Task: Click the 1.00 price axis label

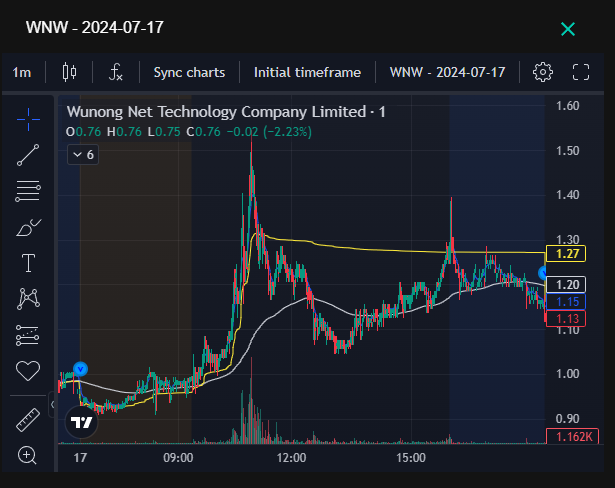Action: (568, 373)
